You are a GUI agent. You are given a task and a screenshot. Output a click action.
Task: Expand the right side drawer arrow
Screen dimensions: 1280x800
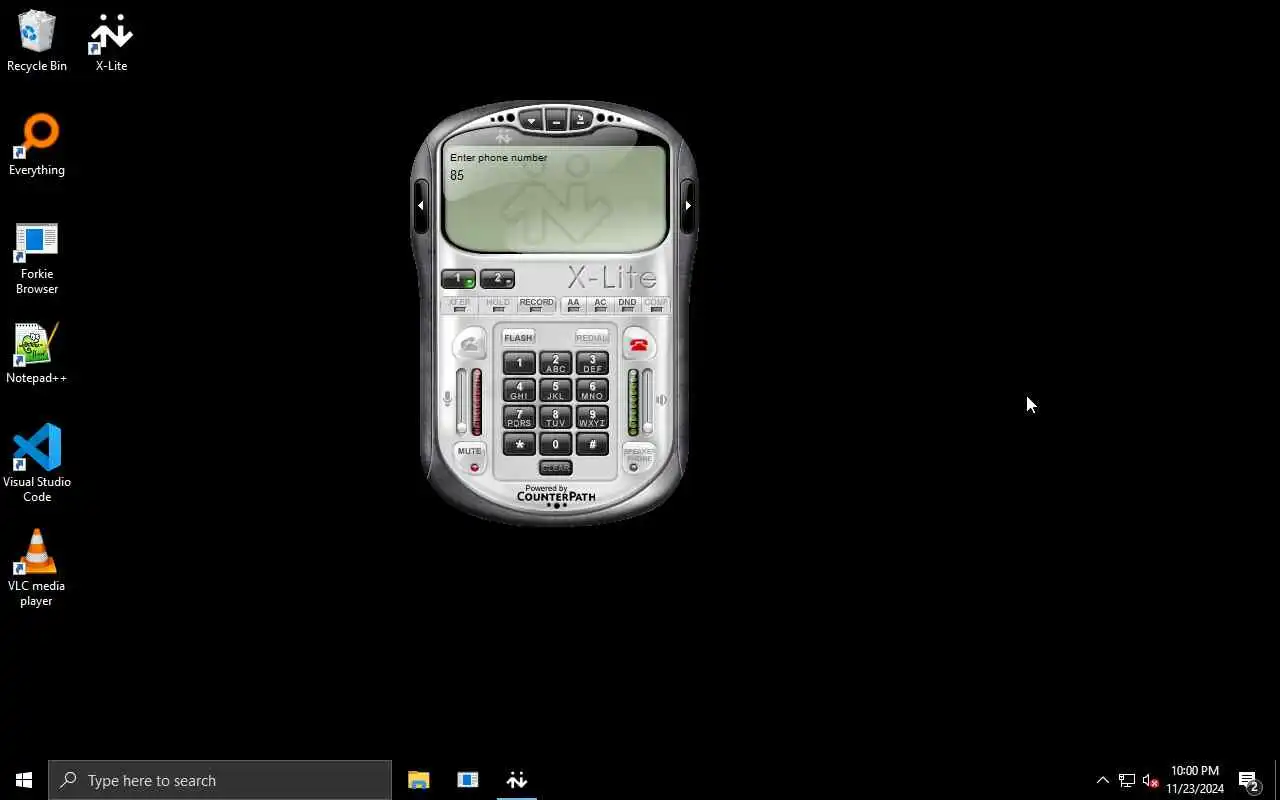(688, 205)
